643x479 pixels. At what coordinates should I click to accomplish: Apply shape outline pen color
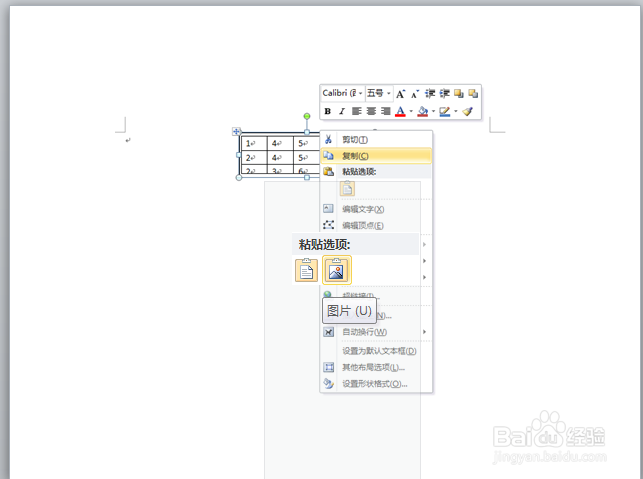point(445,111)
